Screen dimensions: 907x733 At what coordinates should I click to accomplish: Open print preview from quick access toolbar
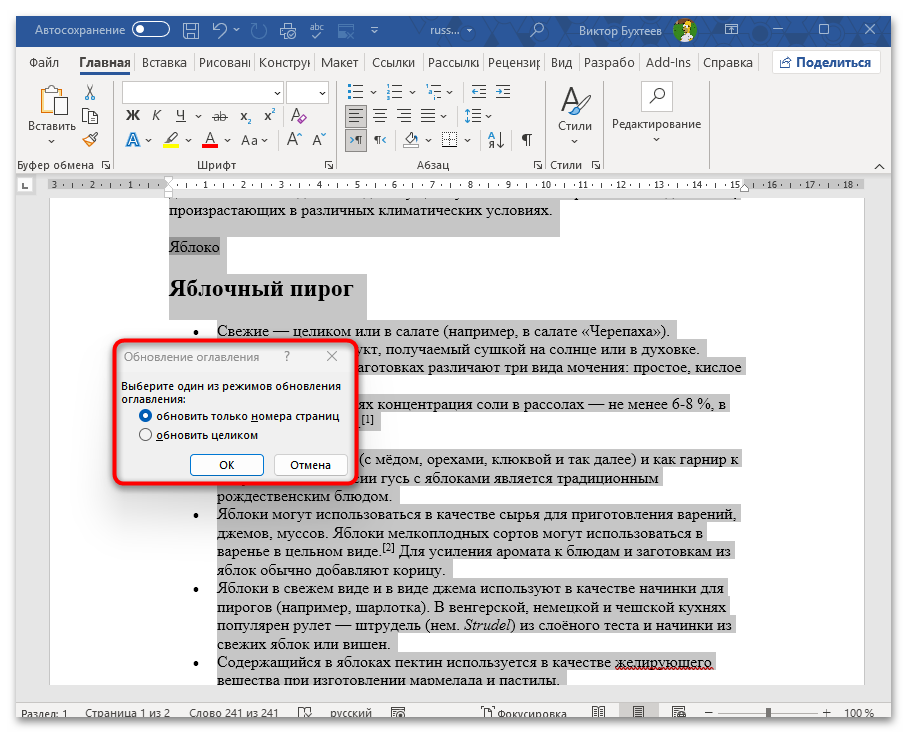[287, 31]
